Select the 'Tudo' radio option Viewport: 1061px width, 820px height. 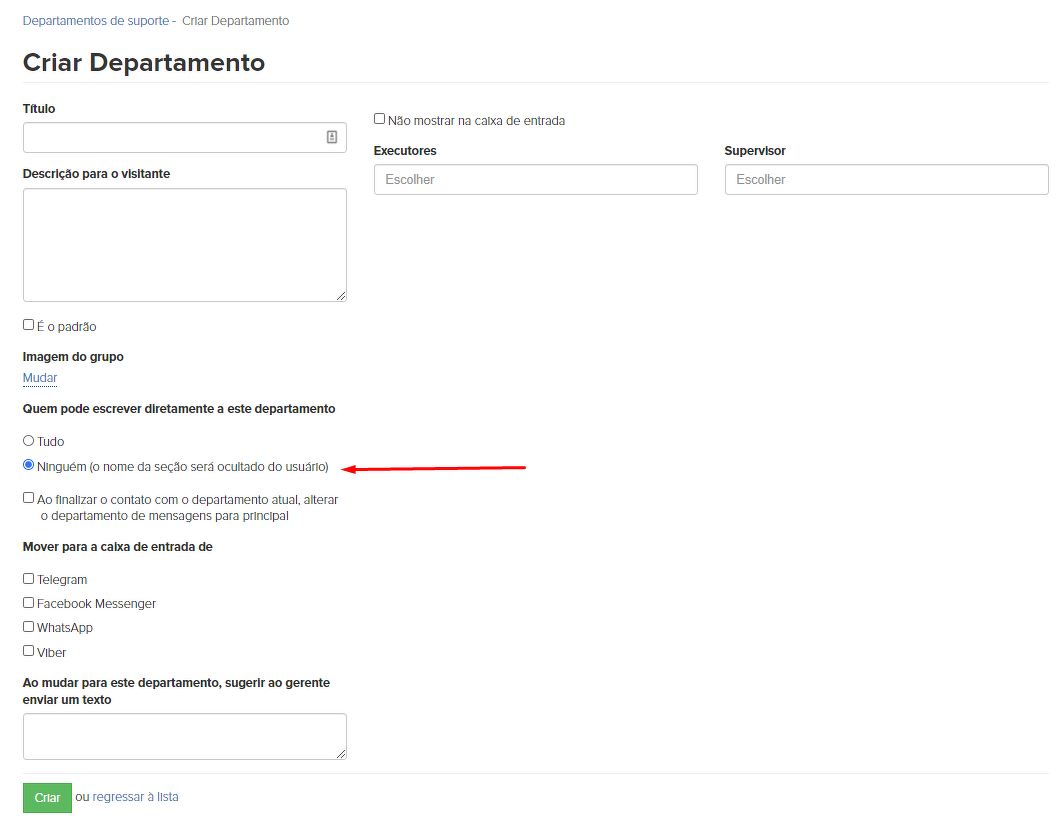29,440
